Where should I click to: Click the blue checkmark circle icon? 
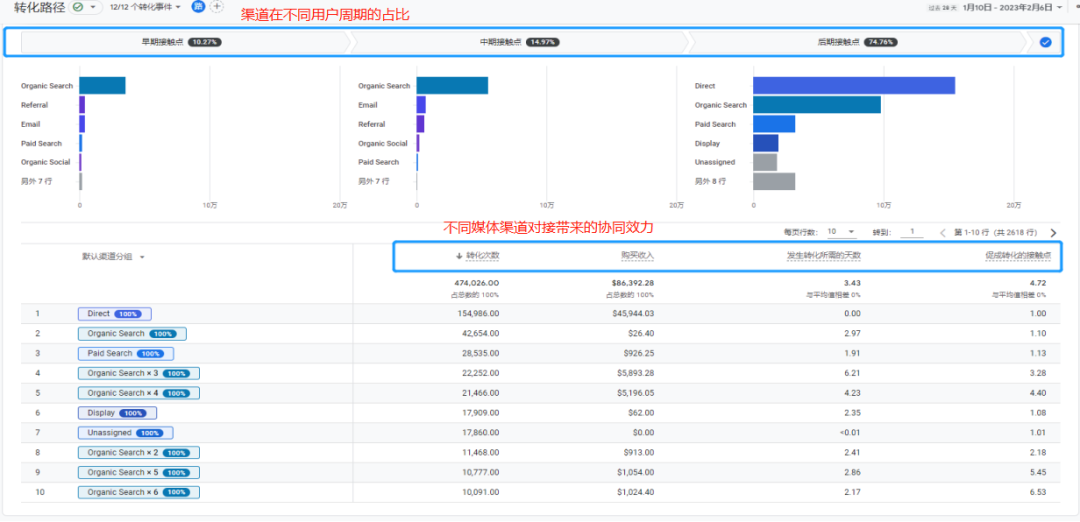pyautogui.click(x=1046, y=42)
